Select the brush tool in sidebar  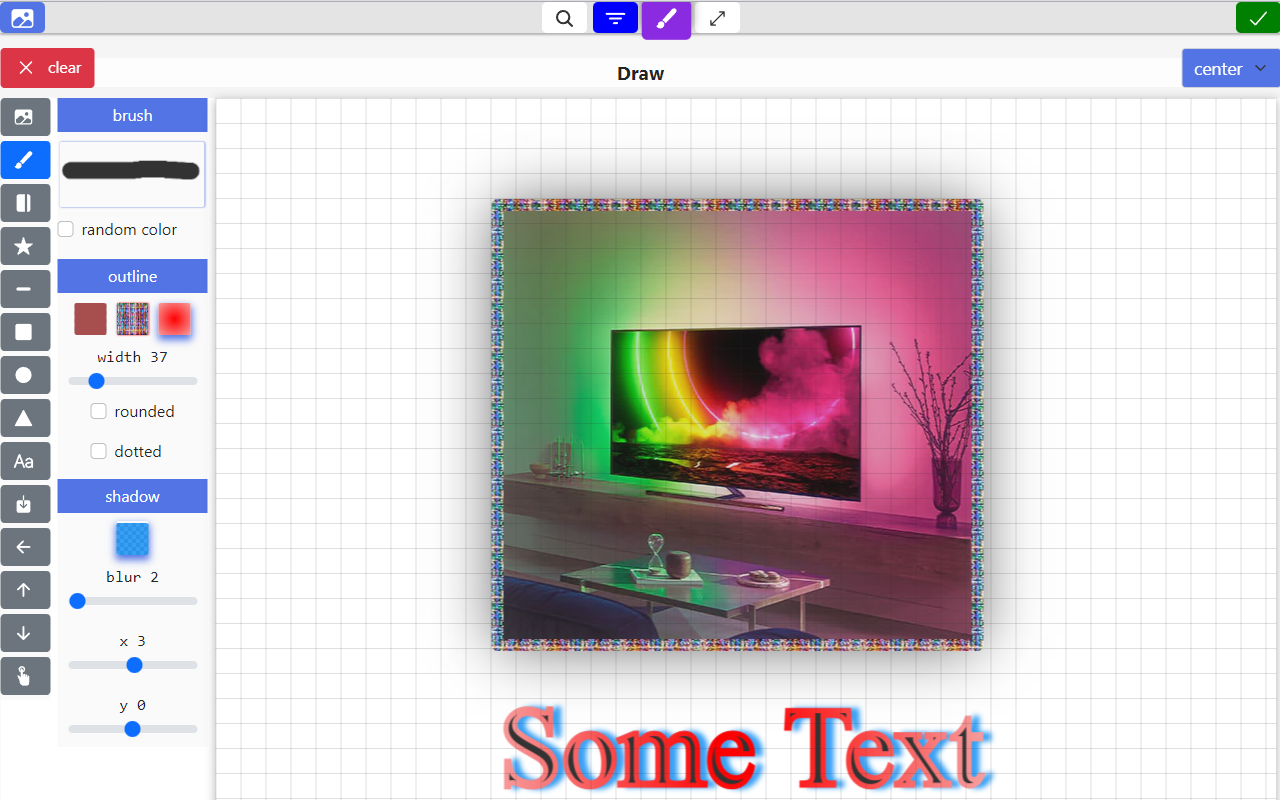coord(25,160)
